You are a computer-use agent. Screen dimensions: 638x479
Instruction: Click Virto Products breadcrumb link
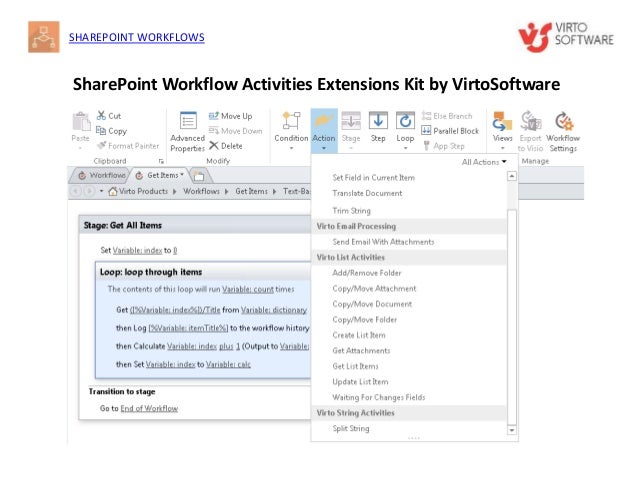[x=143, y=191]
